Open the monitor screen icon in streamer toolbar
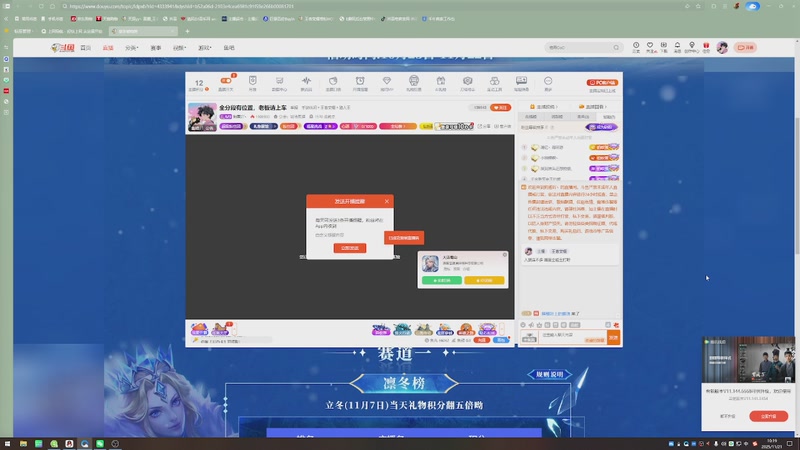 (x=521, y=81)
